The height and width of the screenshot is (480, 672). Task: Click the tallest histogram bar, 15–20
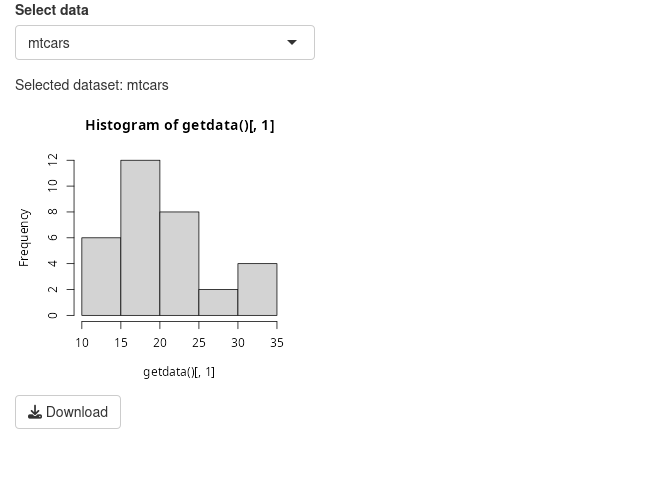pyautogui.click(x=140, y=238)
